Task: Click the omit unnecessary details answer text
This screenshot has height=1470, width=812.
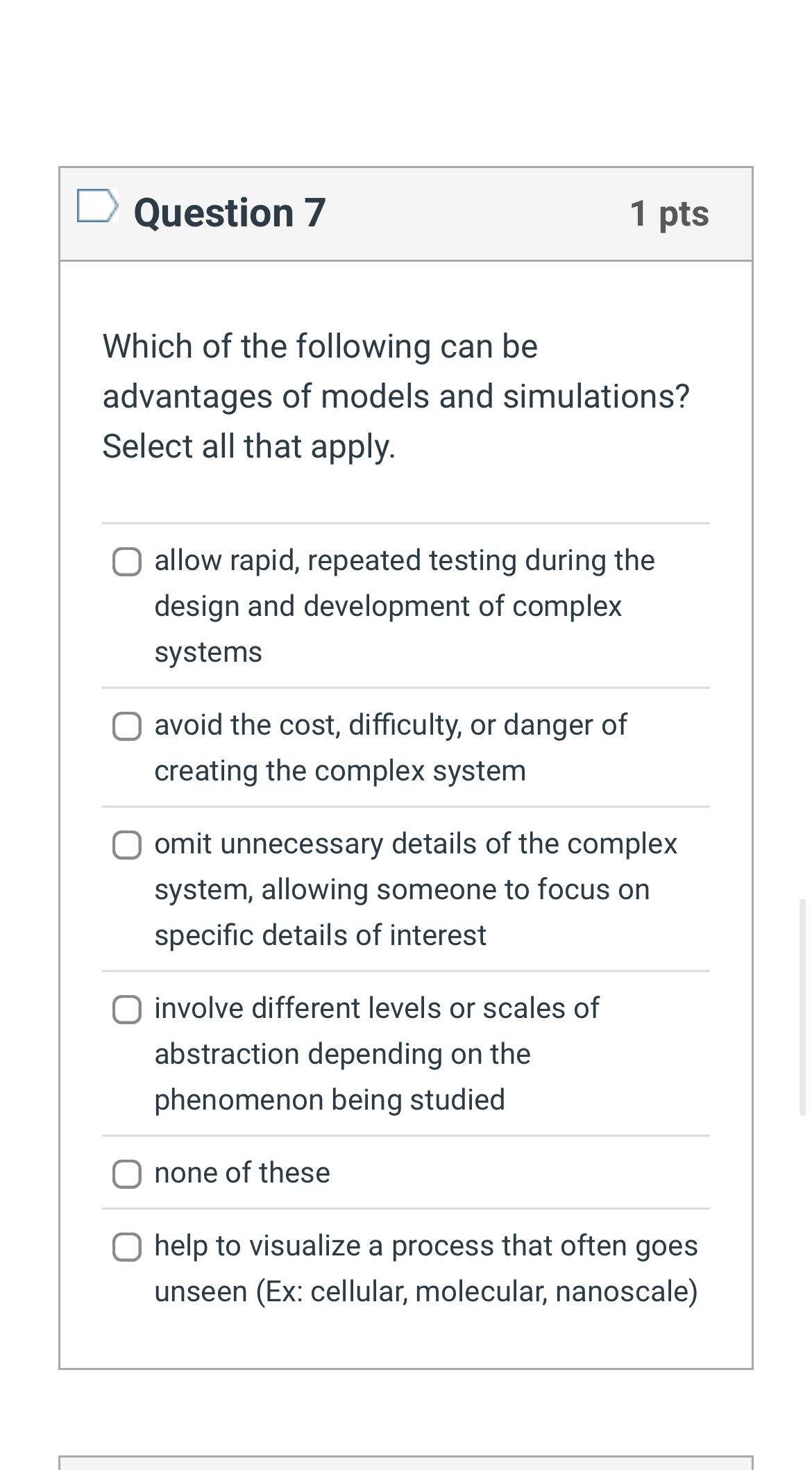Action: point(415,889)
